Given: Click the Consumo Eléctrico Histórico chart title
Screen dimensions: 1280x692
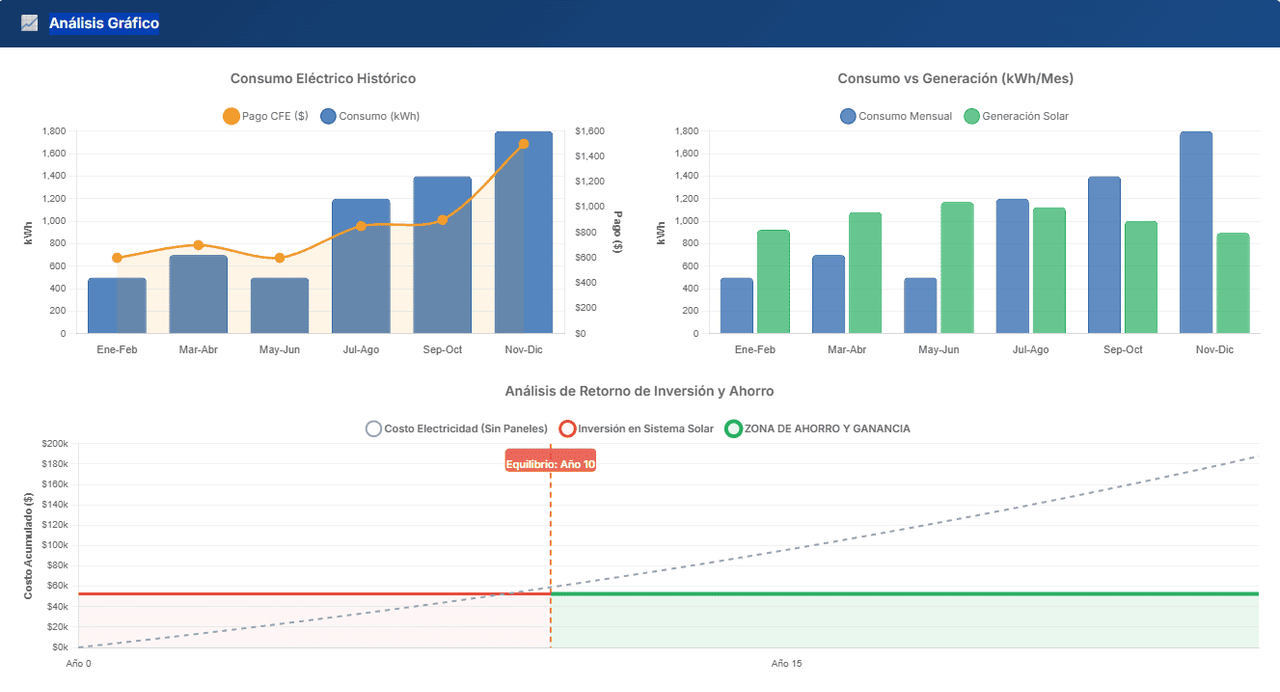Looking at the screenshot, I should tap(323, 78).
